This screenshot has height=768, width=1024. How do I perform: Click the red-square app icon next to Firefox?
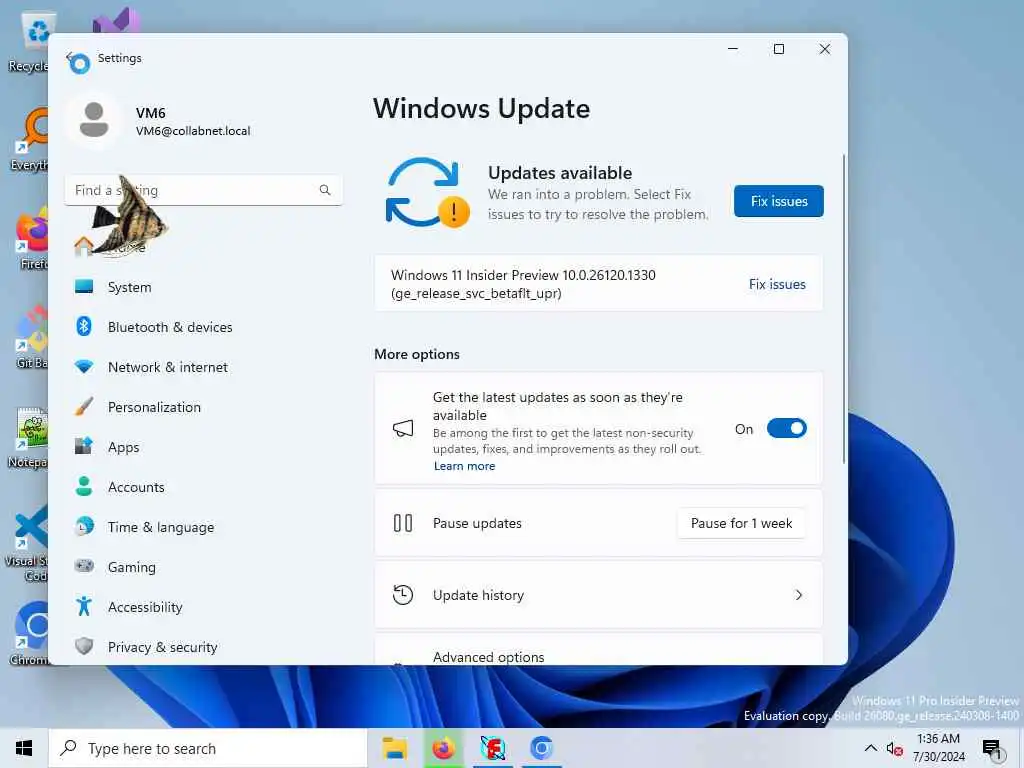492,748
